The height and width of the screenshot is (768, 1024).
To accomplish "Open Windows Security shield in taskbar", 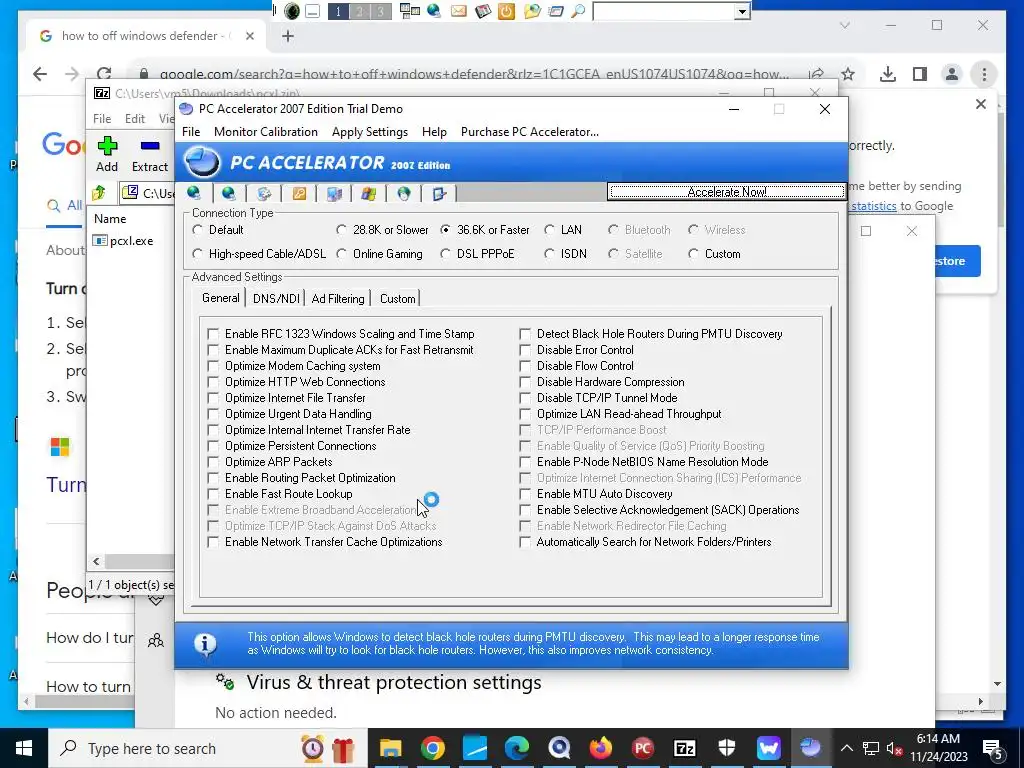I will click(727, 748).
